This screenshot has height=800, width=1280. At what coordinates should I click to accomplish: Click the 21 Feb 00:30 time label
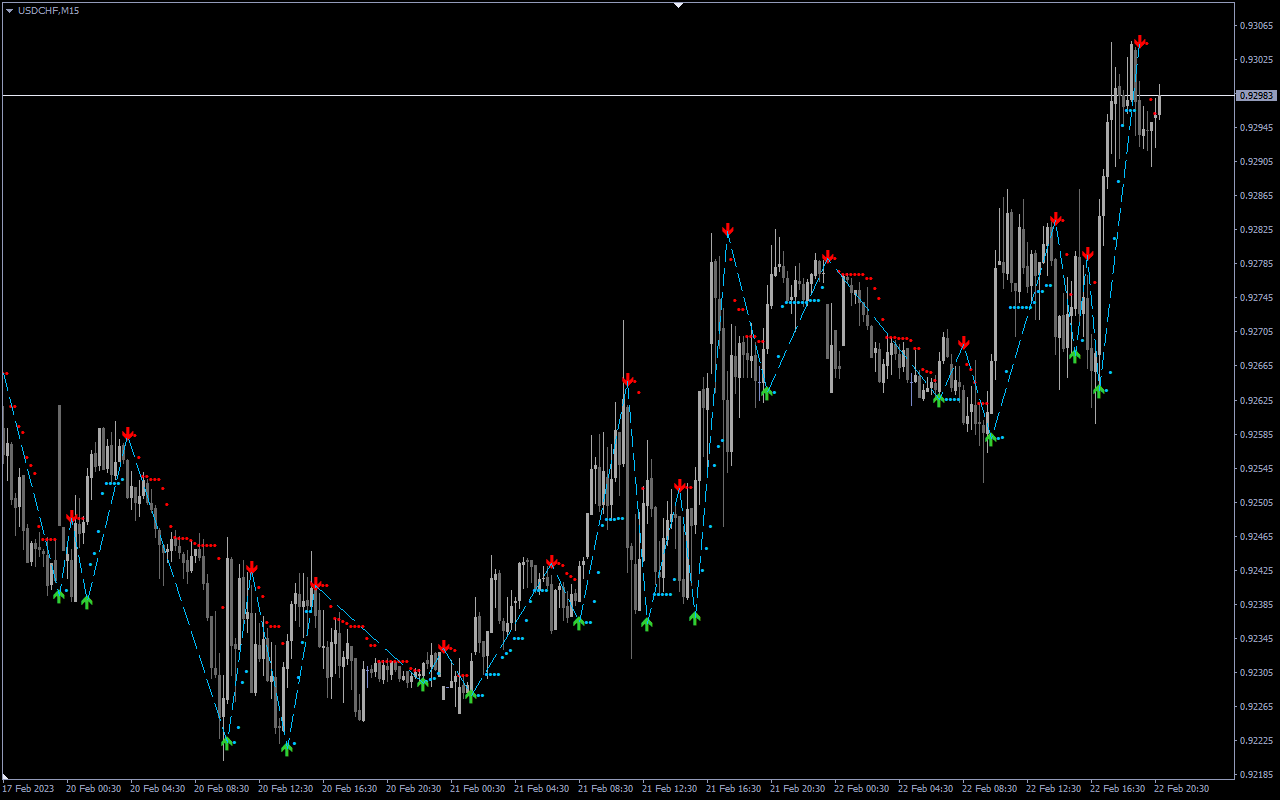(477, 789)
